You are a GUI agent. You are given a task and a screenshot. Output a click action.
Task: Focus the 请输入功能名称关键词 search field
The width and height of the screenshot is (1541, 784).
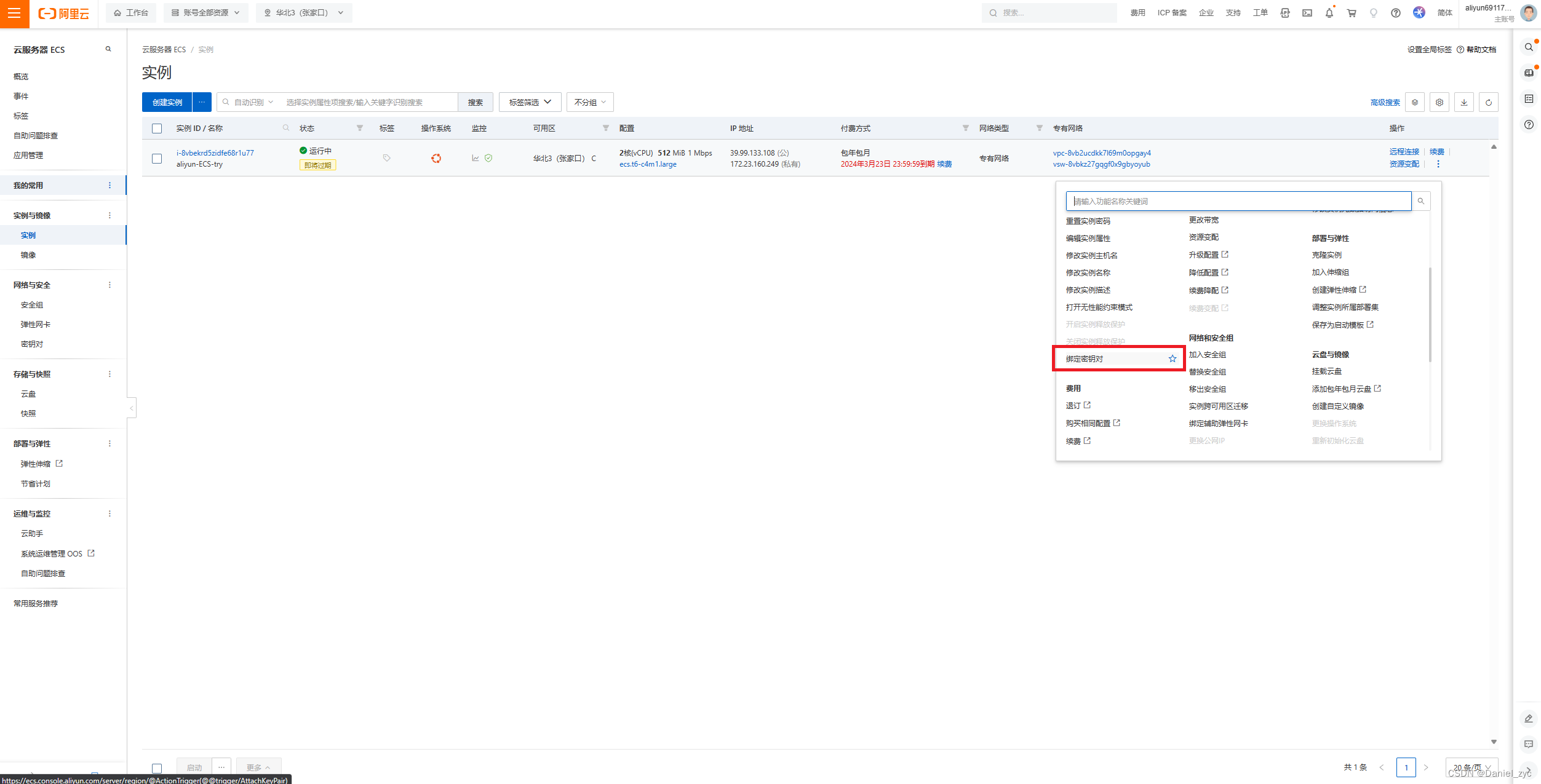point(1238,201)
